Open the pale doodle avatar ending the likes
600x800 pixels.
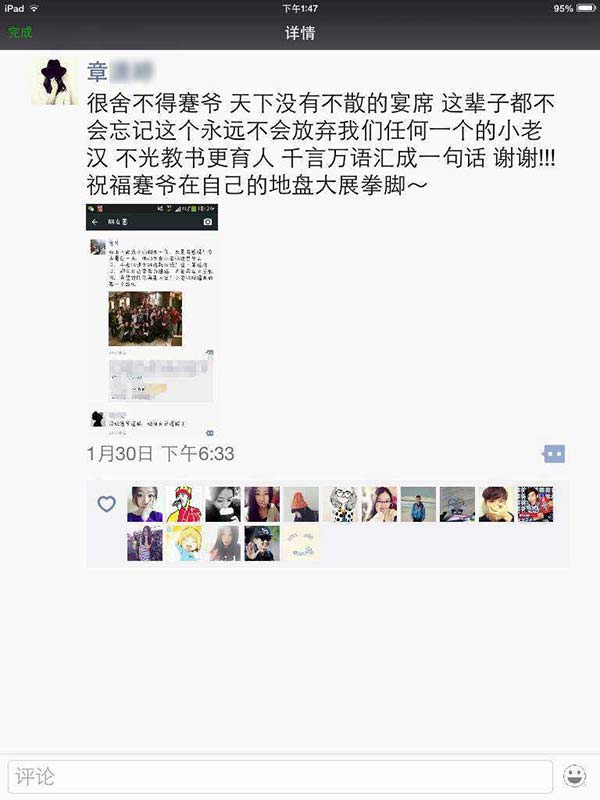coord(302,543)
